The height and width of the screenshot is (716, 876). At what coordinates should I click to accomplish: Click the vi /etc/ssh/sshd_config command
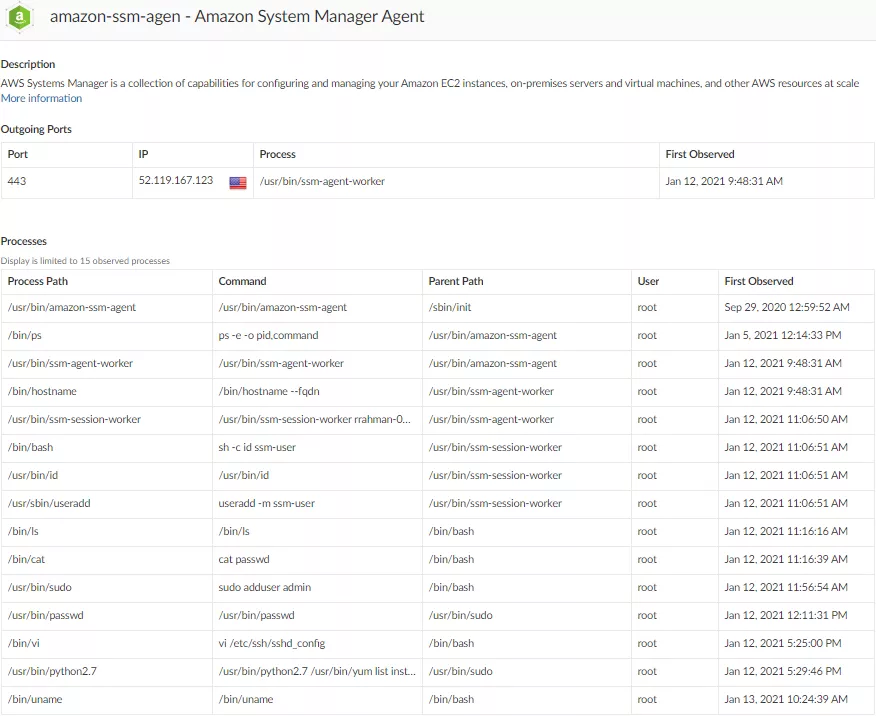[272, 643]
